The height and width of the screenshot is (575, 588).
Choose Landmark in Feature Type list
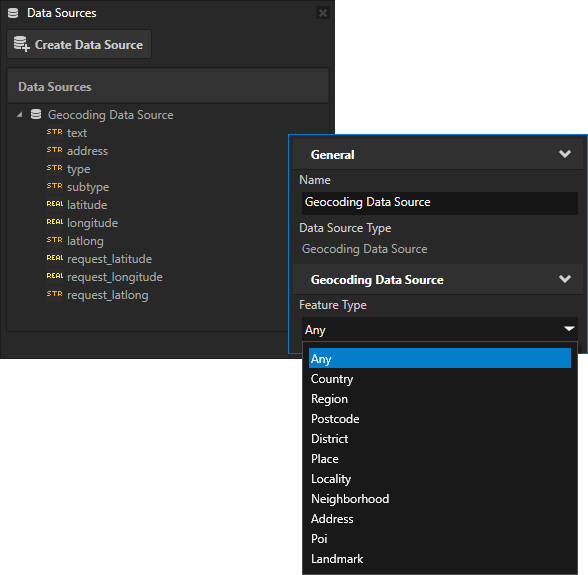point(440,559)
